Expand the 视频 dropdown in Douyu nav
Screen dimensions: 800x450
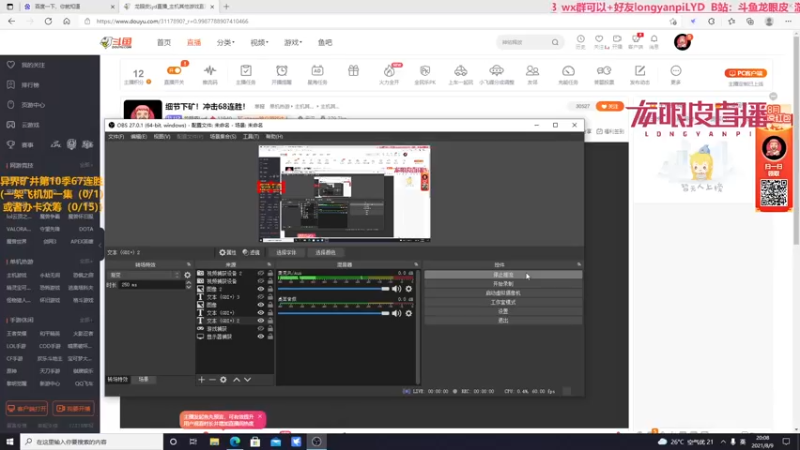pyautogui.click(x=259, y=42)
